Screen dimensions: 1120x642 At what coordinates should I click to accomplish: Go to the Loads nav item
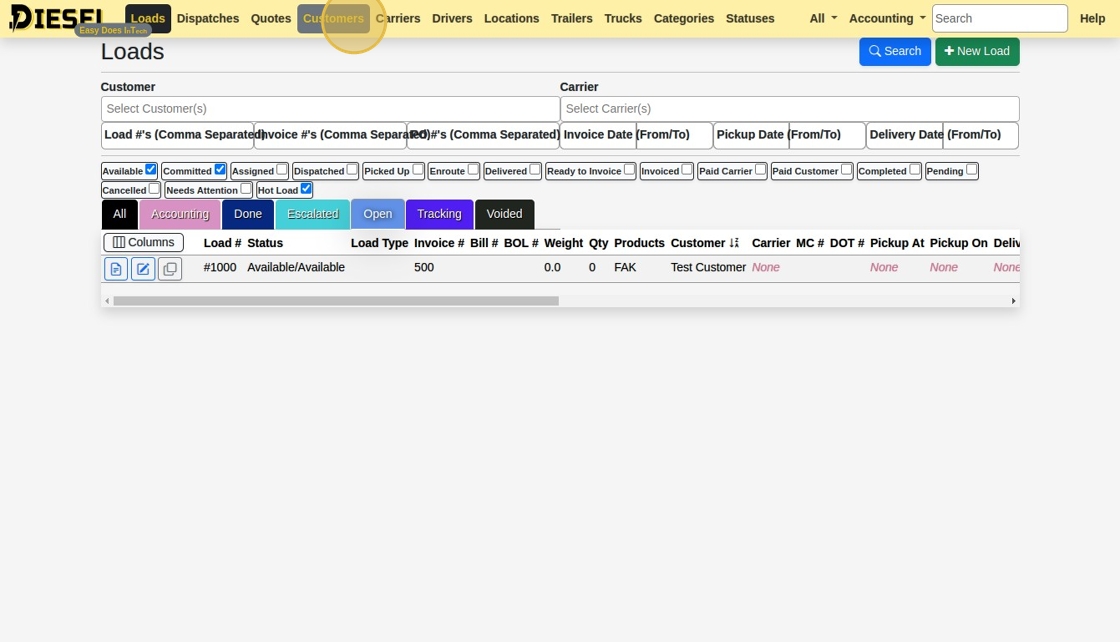pyautogui.click(x=148, y=19)
